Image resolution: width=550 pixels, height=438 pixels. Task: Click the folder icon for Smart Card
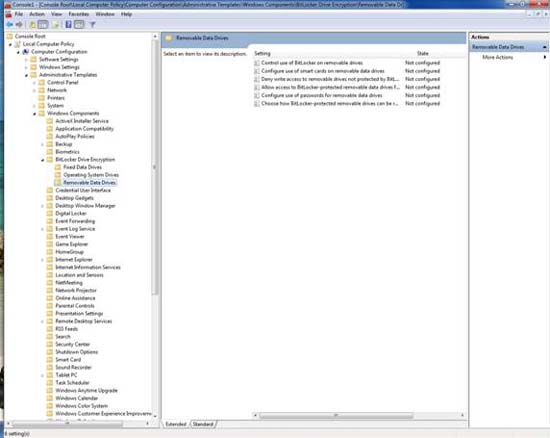pos(50,360)
